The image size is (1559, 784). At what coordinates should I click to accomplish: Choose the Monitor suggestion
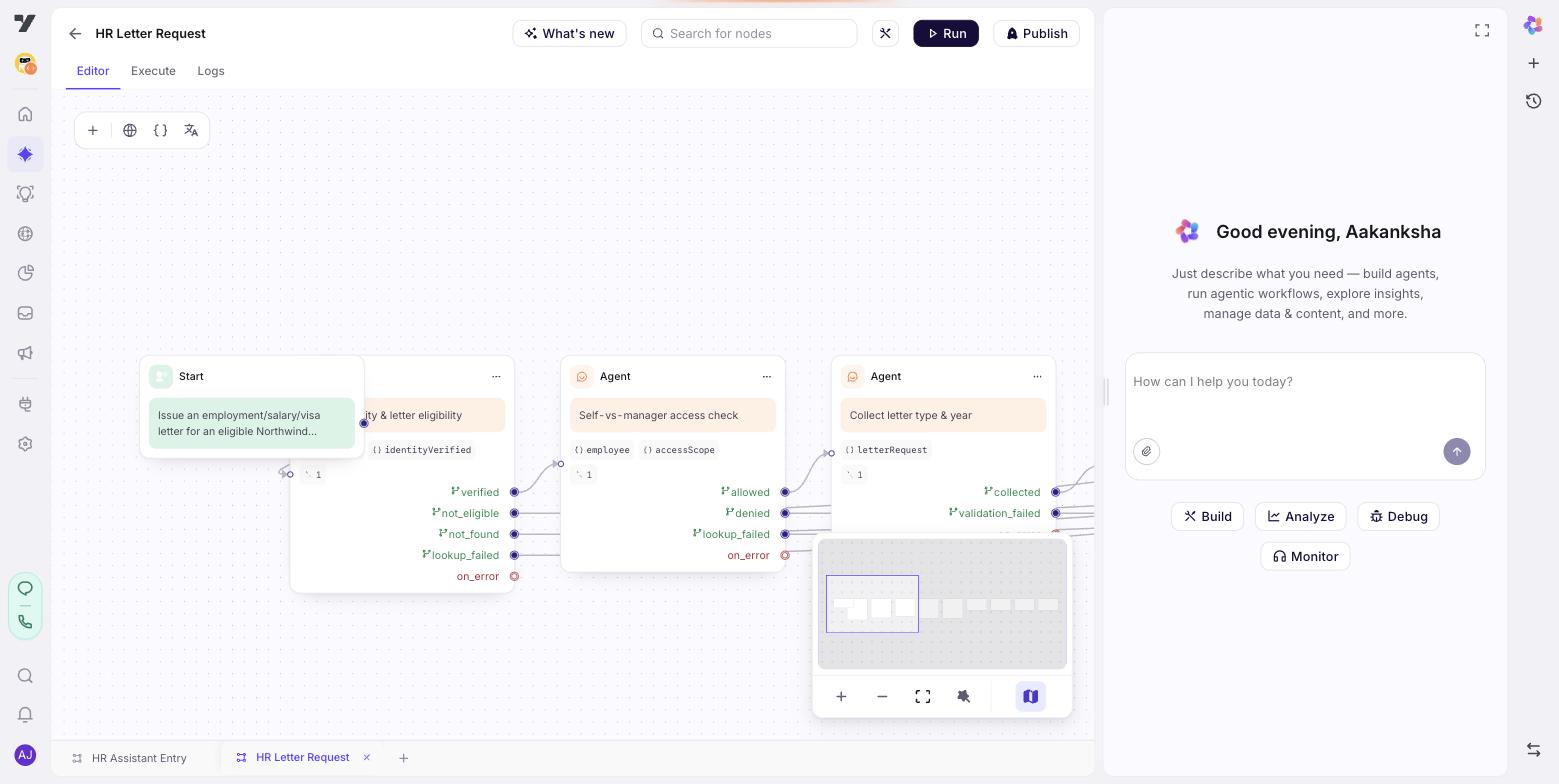click(1305, 556)
